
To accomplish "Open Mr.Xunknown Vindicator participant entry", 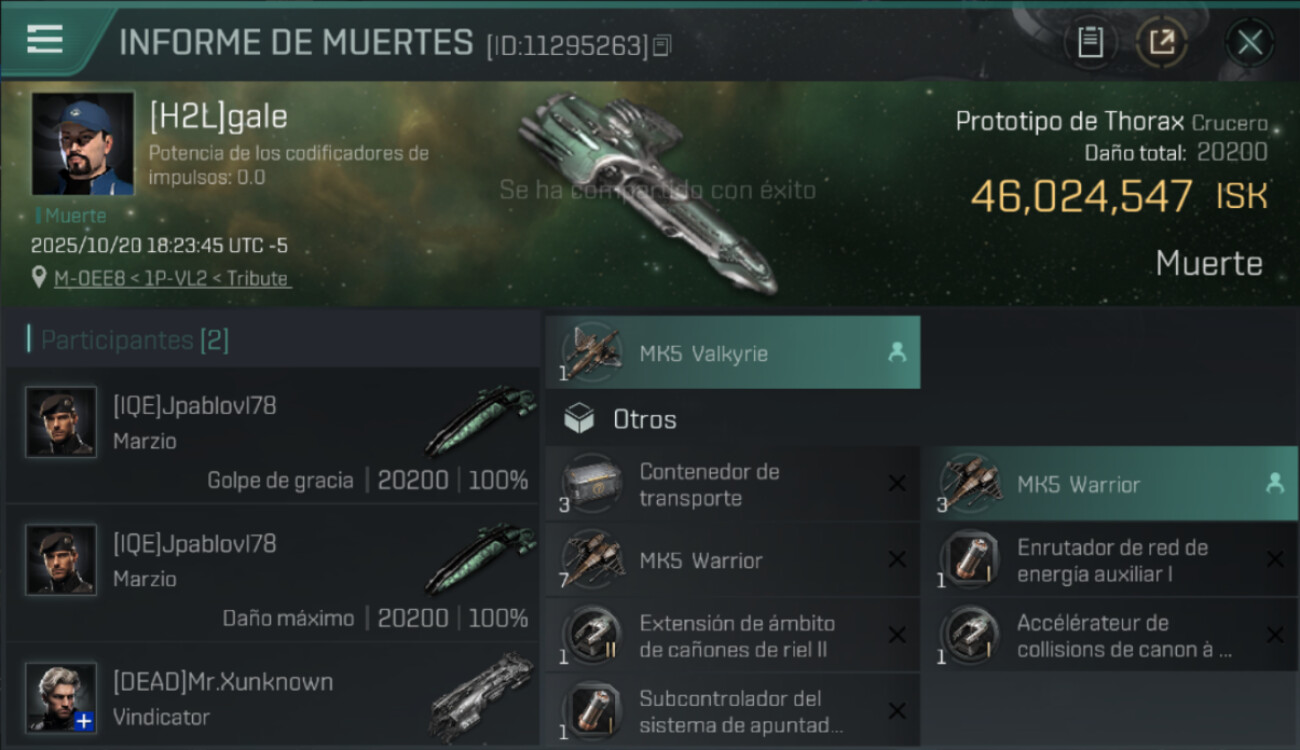I will [x=273, y=697].
